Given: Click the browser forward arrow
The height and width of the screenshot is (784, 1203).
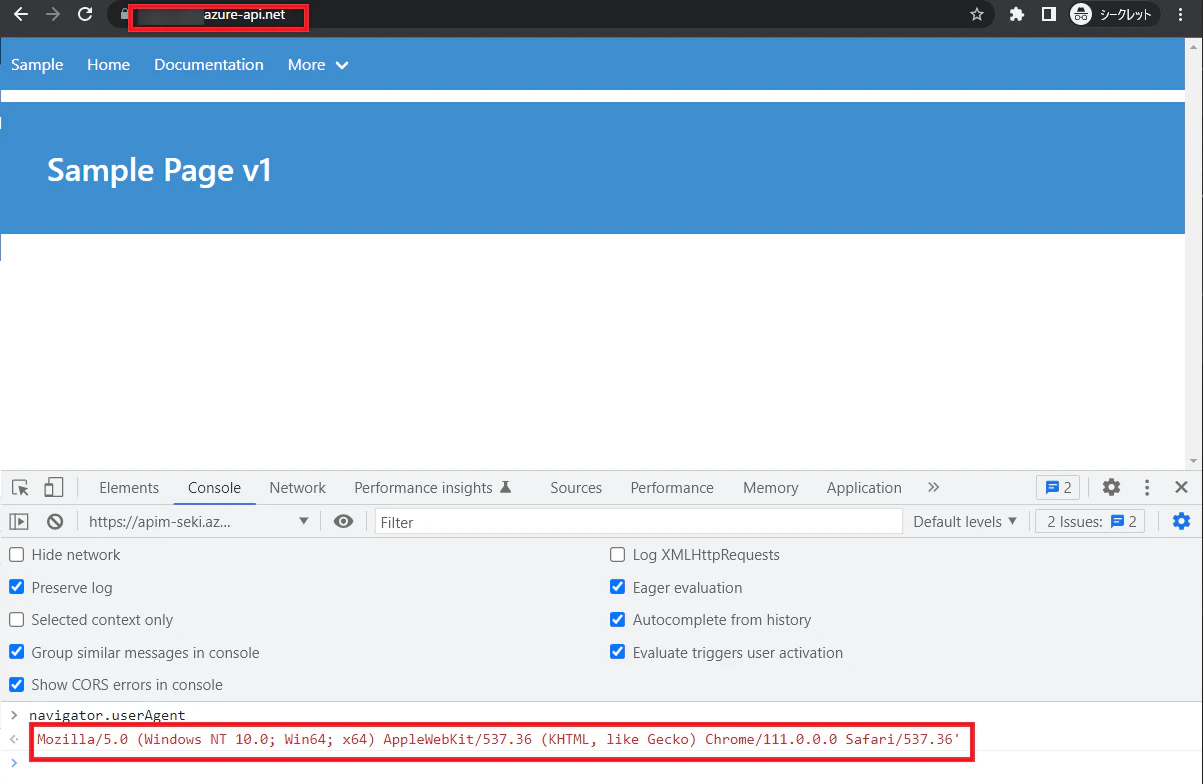Looking at the screenshot, I should coord(53,14).
